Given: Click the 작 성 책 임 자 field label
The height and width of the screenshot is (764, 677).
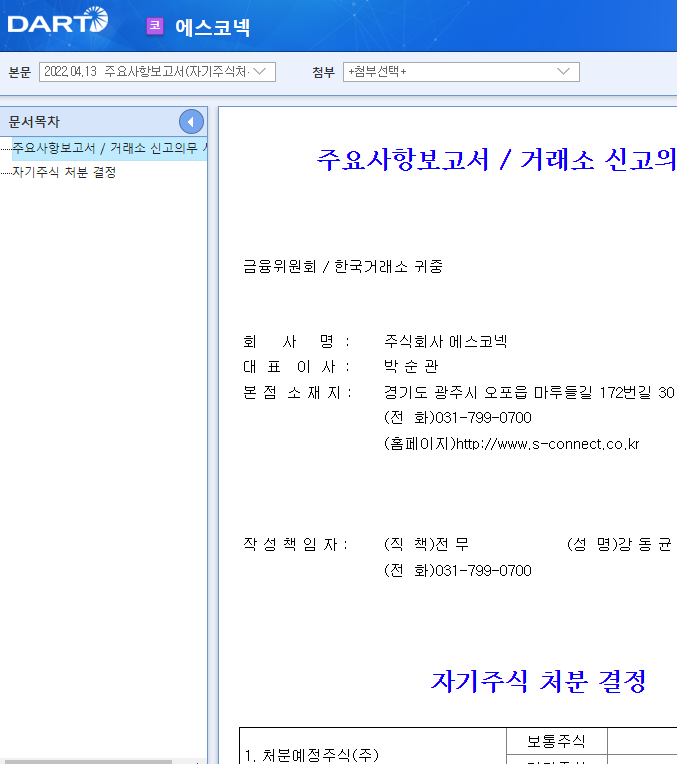Looking at the screenshot, I should [x=295, y=544].
